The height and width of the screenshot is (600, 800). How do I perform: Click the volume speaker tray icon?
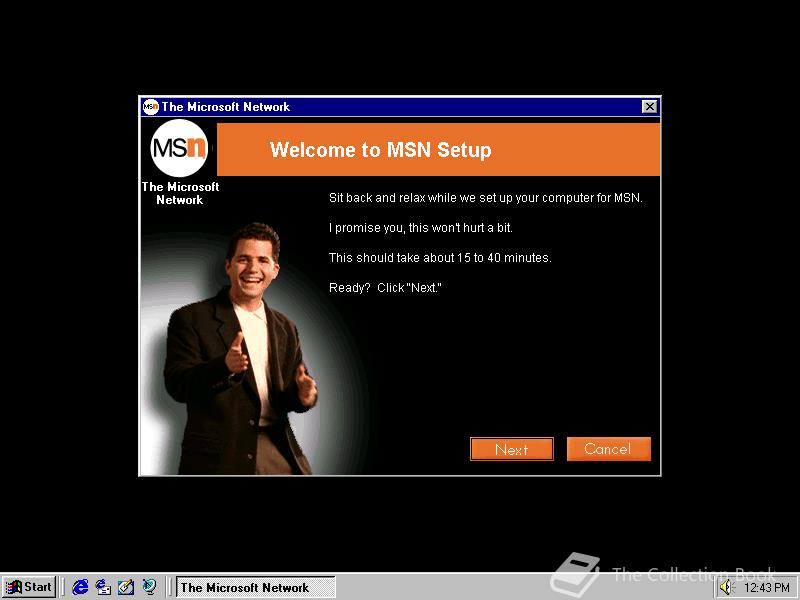[726, 588]
